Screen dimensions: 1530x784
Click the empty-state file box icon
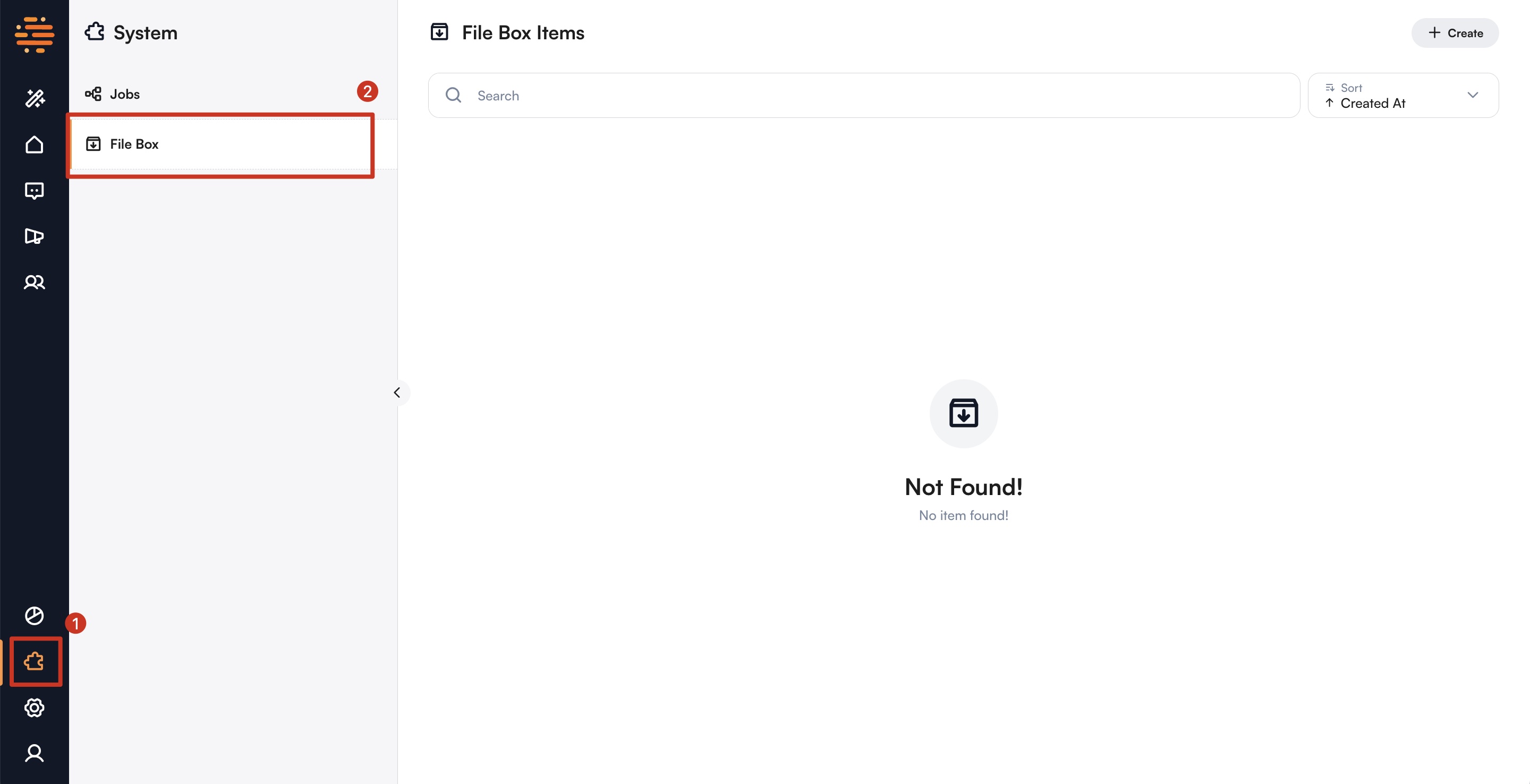point(963,413)
